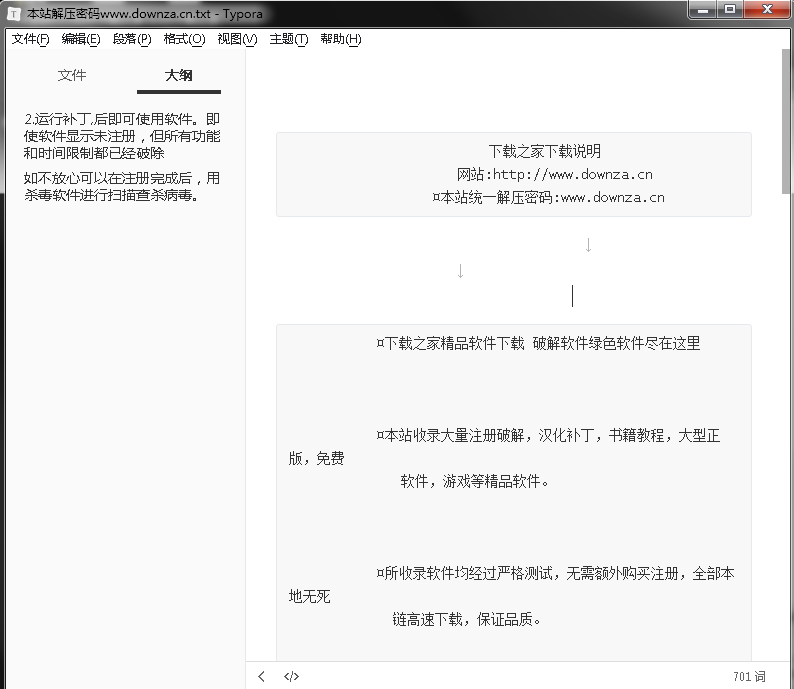Image resolution: width=794 pixels, height=689 pixels.
Task: Open the 格式(O) menu
Action: (x=184, y=39)
